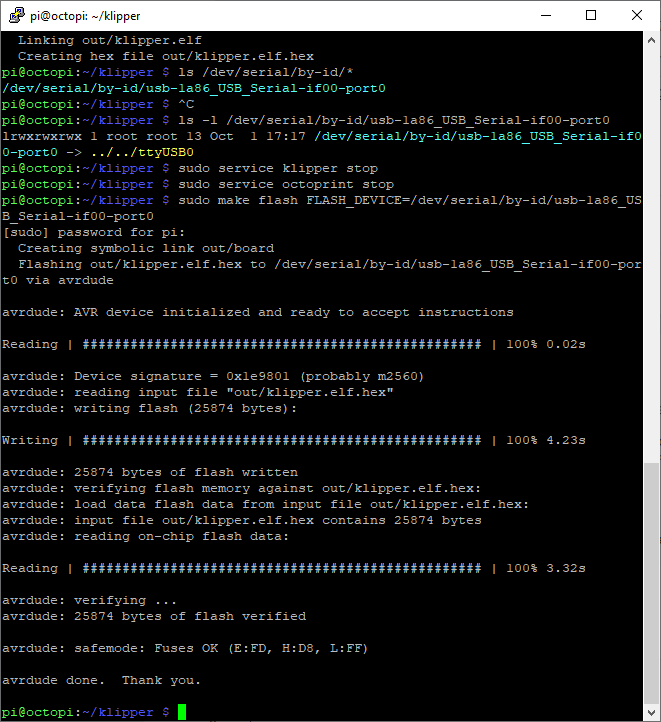The height and width of the screenshot is (722, 661).
Task: Maximize the pi@octopi terminal window
Action: pos(591,15)
